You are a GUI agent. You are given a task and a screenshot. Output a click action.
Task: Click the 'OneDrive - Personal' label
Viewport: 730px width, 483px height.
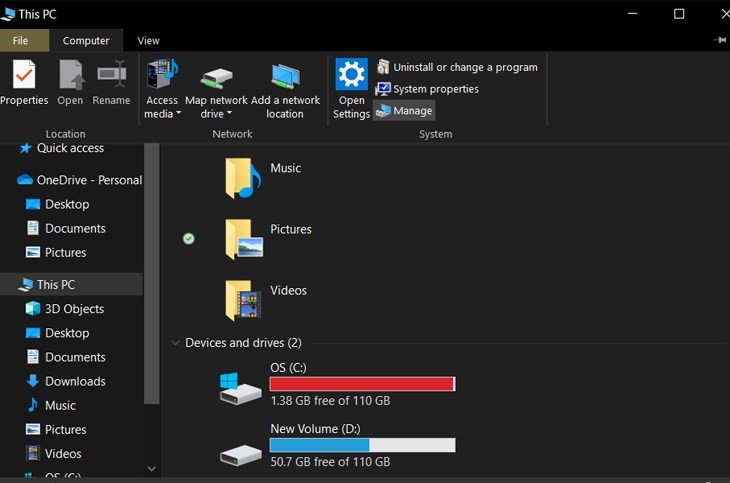point(89,180)
